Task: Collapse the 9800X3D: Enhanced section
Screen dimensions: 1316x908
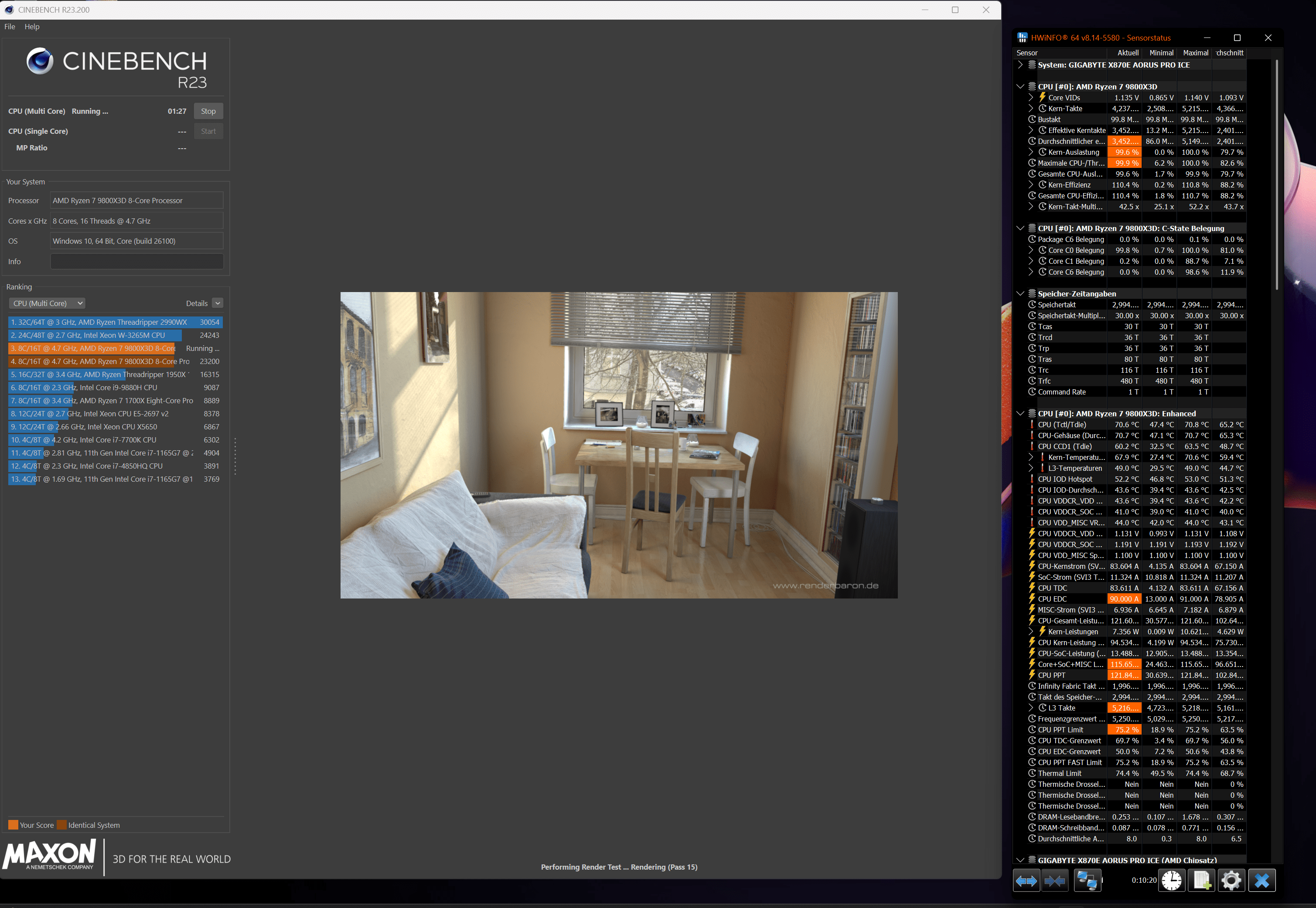Action: pyautogui.click(x=1021, y=414)
